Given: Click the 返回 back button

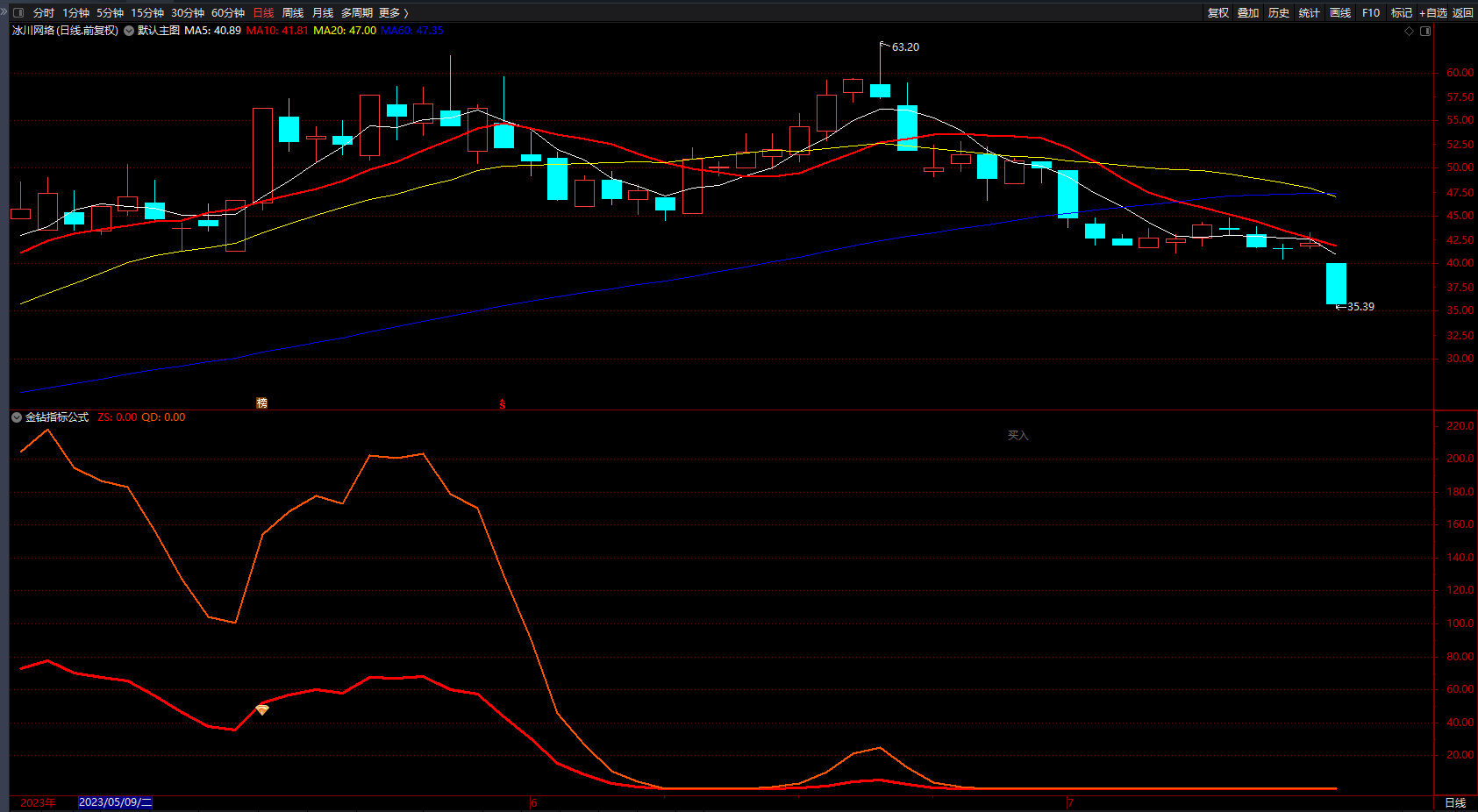Looking at the screenshot, I should coord(1462,12).
